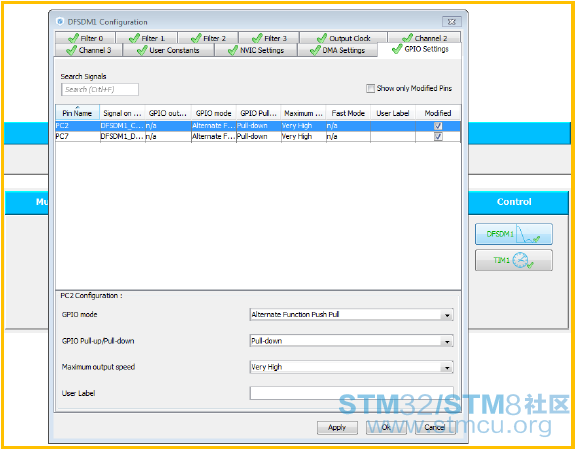
Task: Open the DMA Settings tab
Action: (338, 50)
